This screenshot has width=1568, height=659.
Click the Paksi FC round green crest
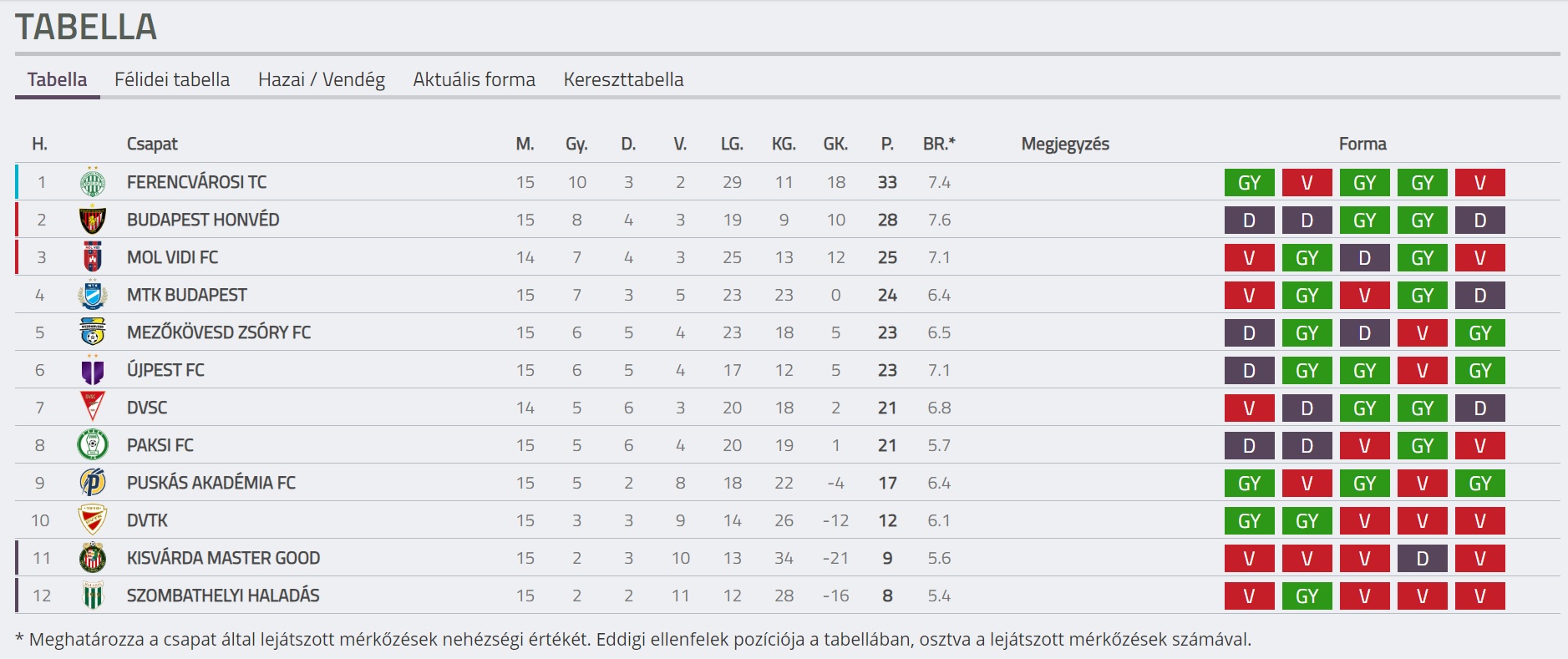pyautogui.click(x=93, y=445)
